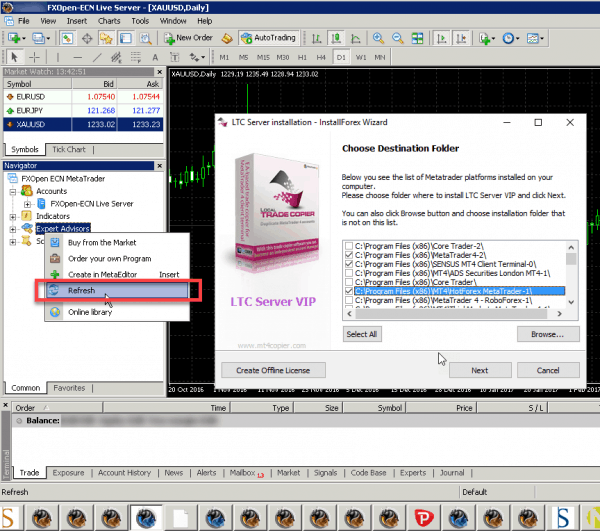This screenshot has width=600, height=531.
Task: Select the cursor arrow tool
Action: 14,57
